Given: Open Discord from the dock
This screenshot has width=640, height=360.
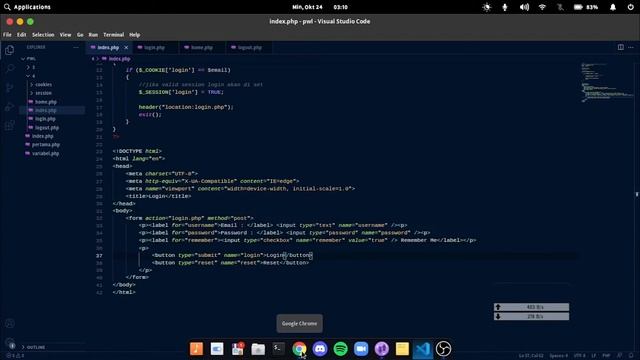Looking at the screenshot, I should (320, 349).
